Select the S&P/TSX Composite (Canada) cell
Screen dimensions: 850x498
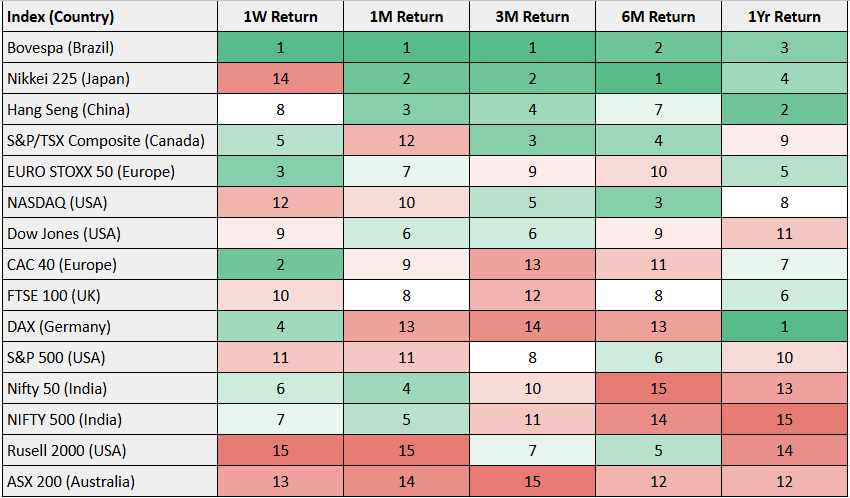105,141
